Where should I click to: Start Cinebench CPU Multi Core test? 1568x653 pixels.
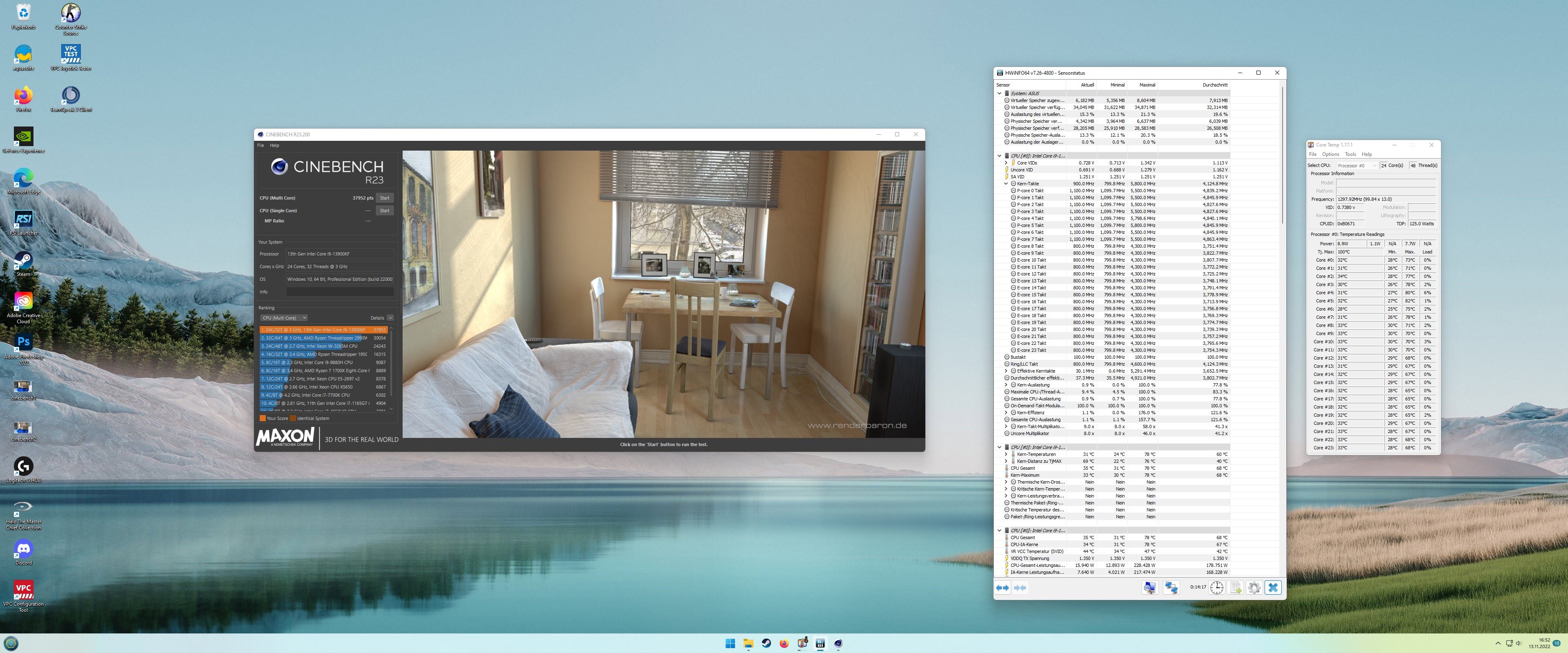[385, 198]
